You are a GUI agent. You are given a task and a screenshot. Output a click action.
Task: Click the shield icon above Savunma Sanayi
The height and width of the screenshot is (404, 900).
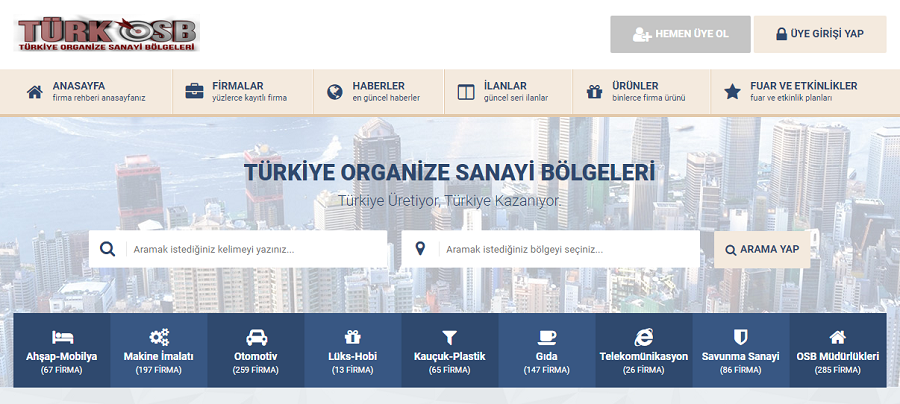(740, 337)
